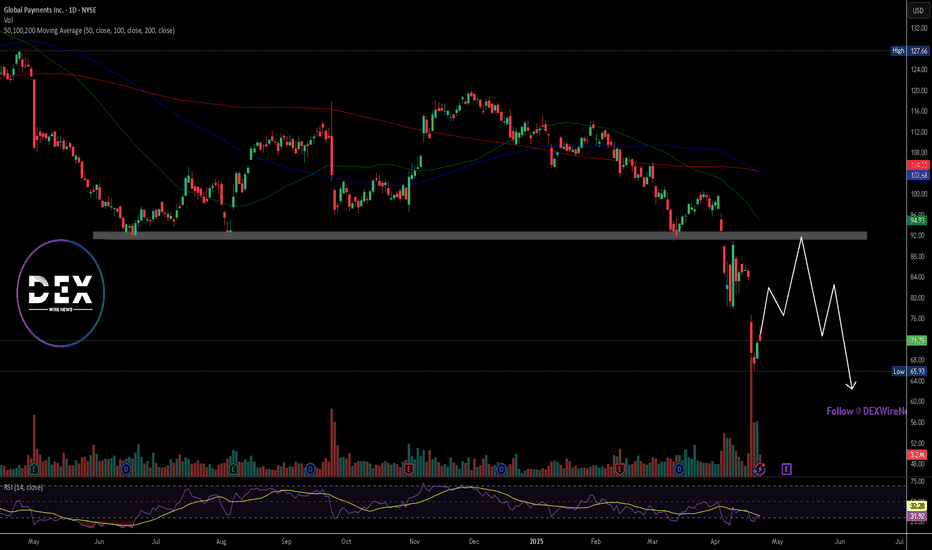Click the 80.00 price axis value
The width and height of the screenshot is (932, 550).
[x=919, y=298]
